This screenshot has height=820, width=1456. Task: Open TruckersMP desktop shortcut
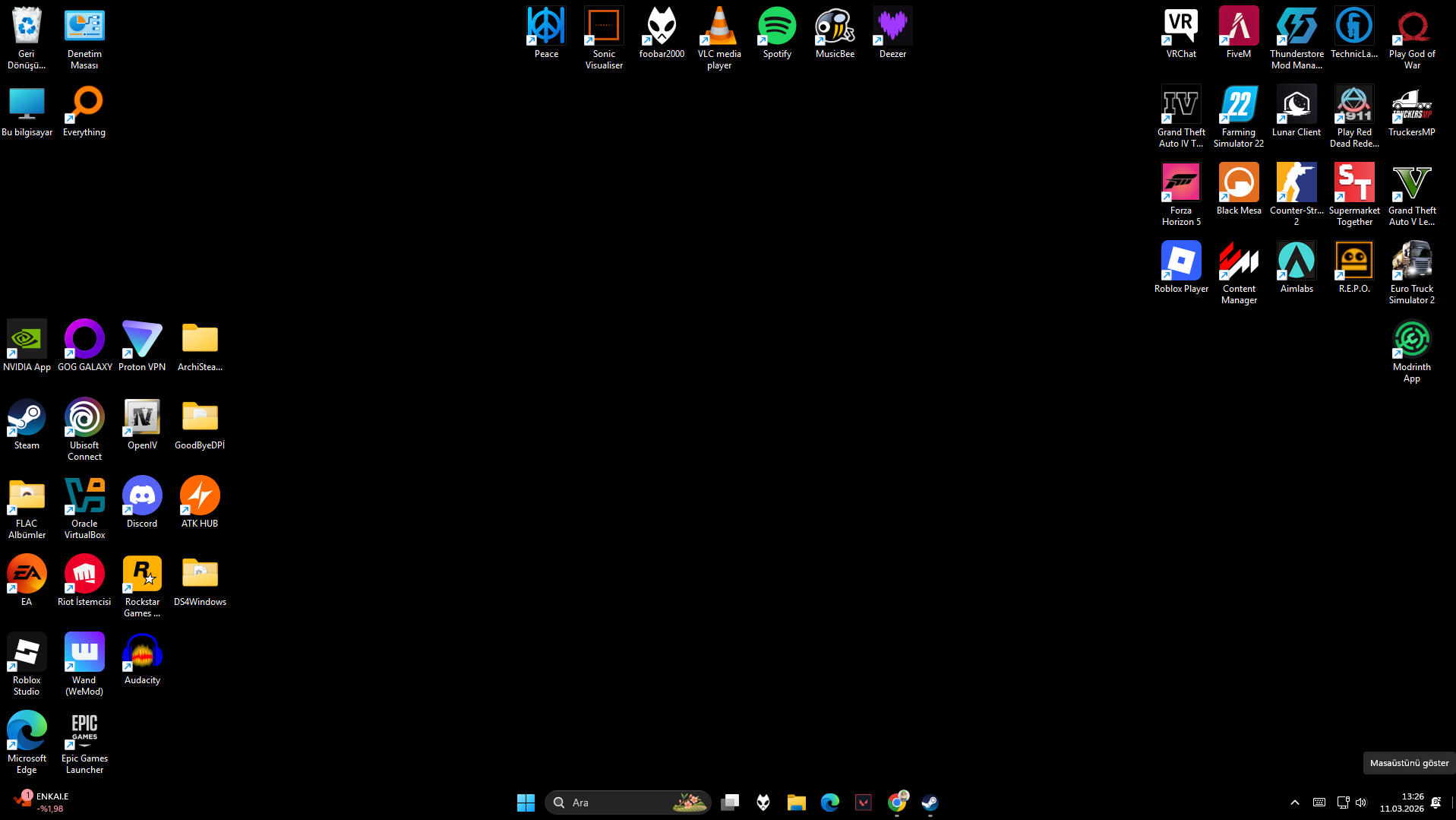click(1412, 111)
